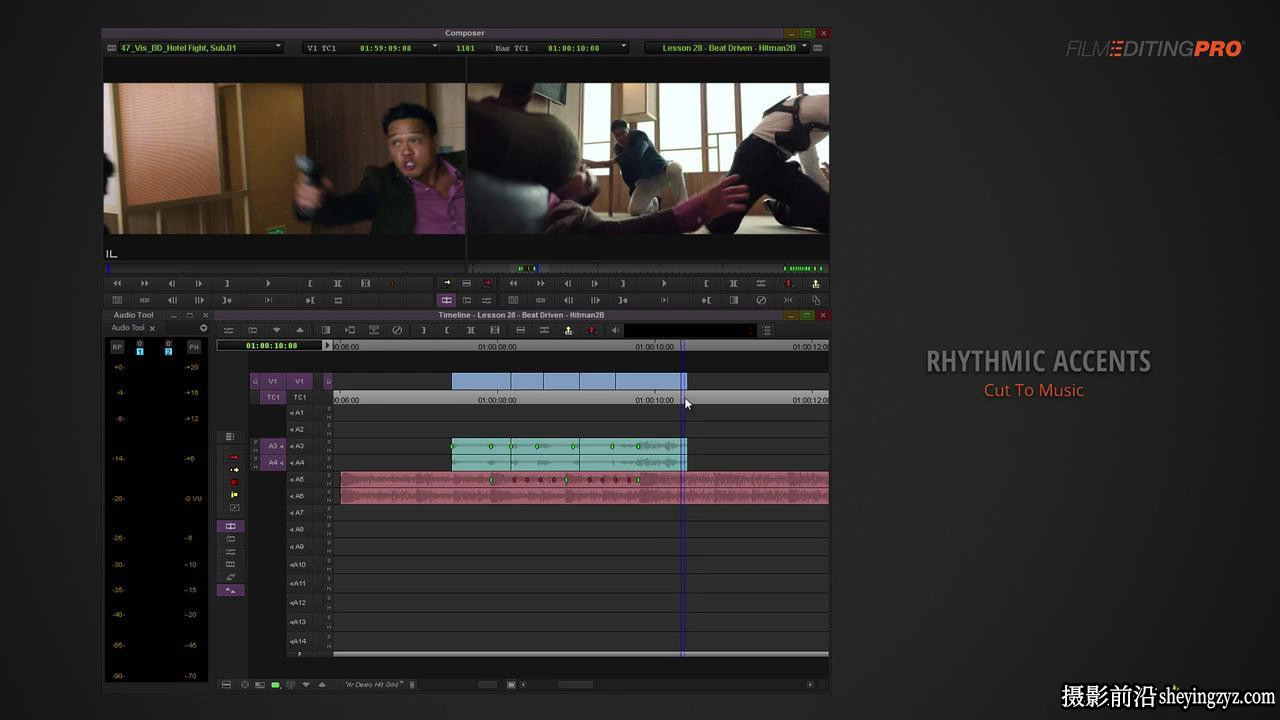Click the yellow Add Marker button on the record monitor
Viewport: 1280px width, 720px height.
[815, 283]
